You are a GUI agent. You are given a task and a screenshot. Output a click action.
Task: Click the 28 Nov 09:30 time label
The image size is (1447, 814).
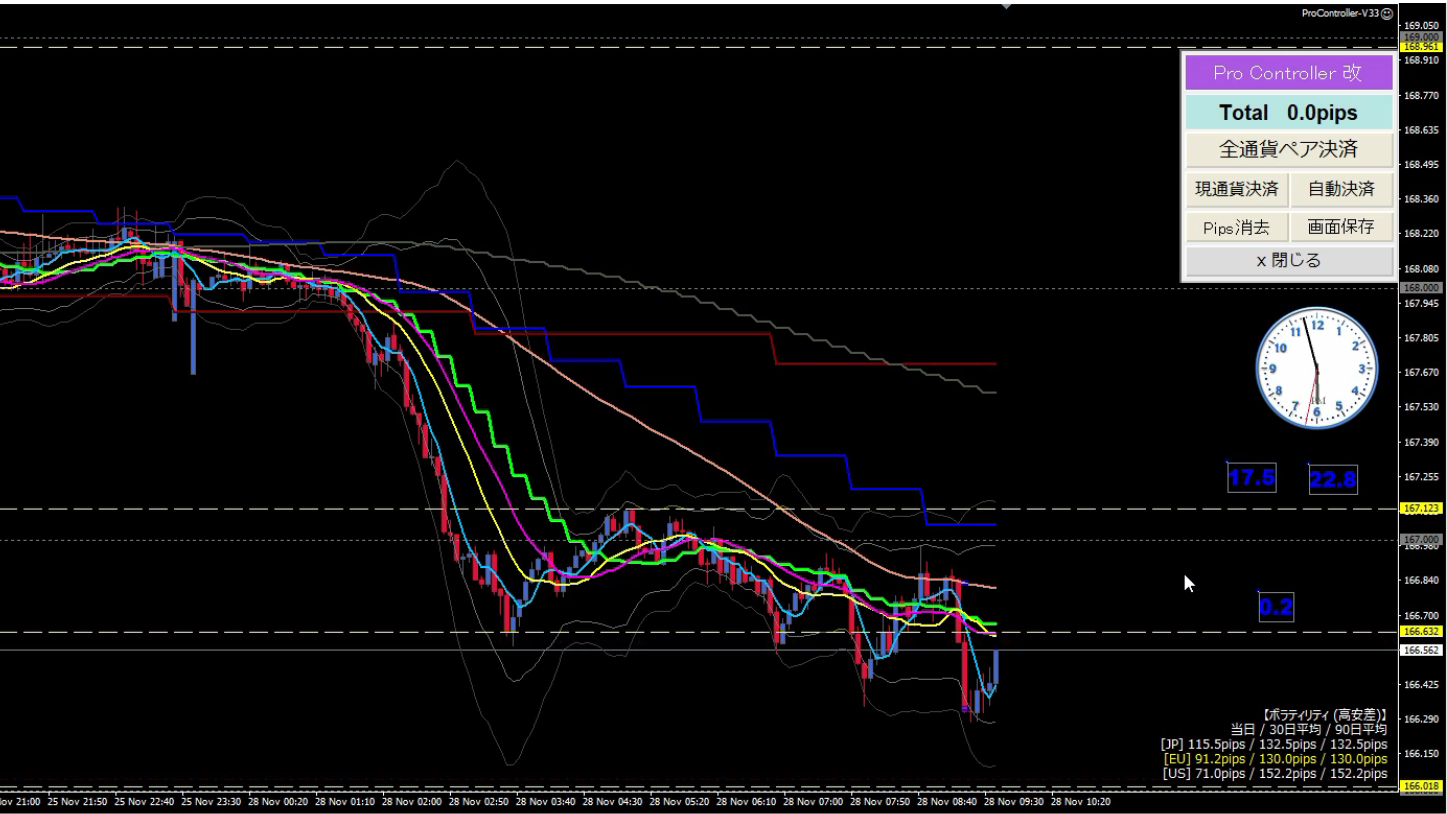(1013, 801)
